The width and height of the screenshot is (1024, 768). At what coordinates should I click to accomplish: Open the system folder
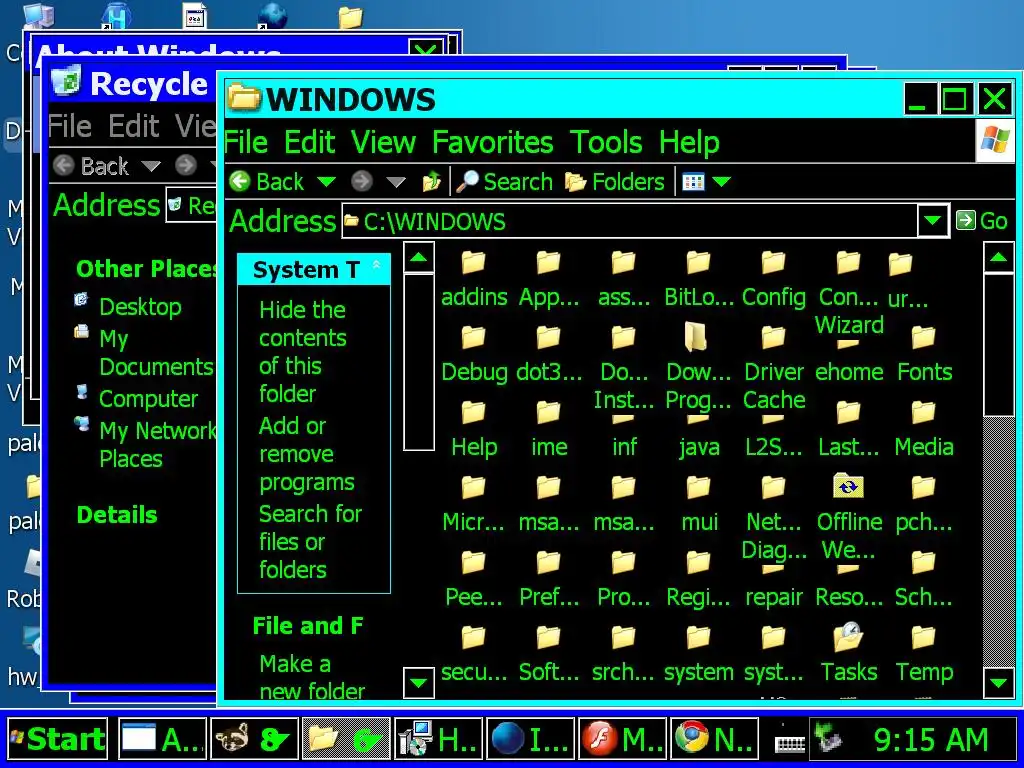(x=699, y=654)
